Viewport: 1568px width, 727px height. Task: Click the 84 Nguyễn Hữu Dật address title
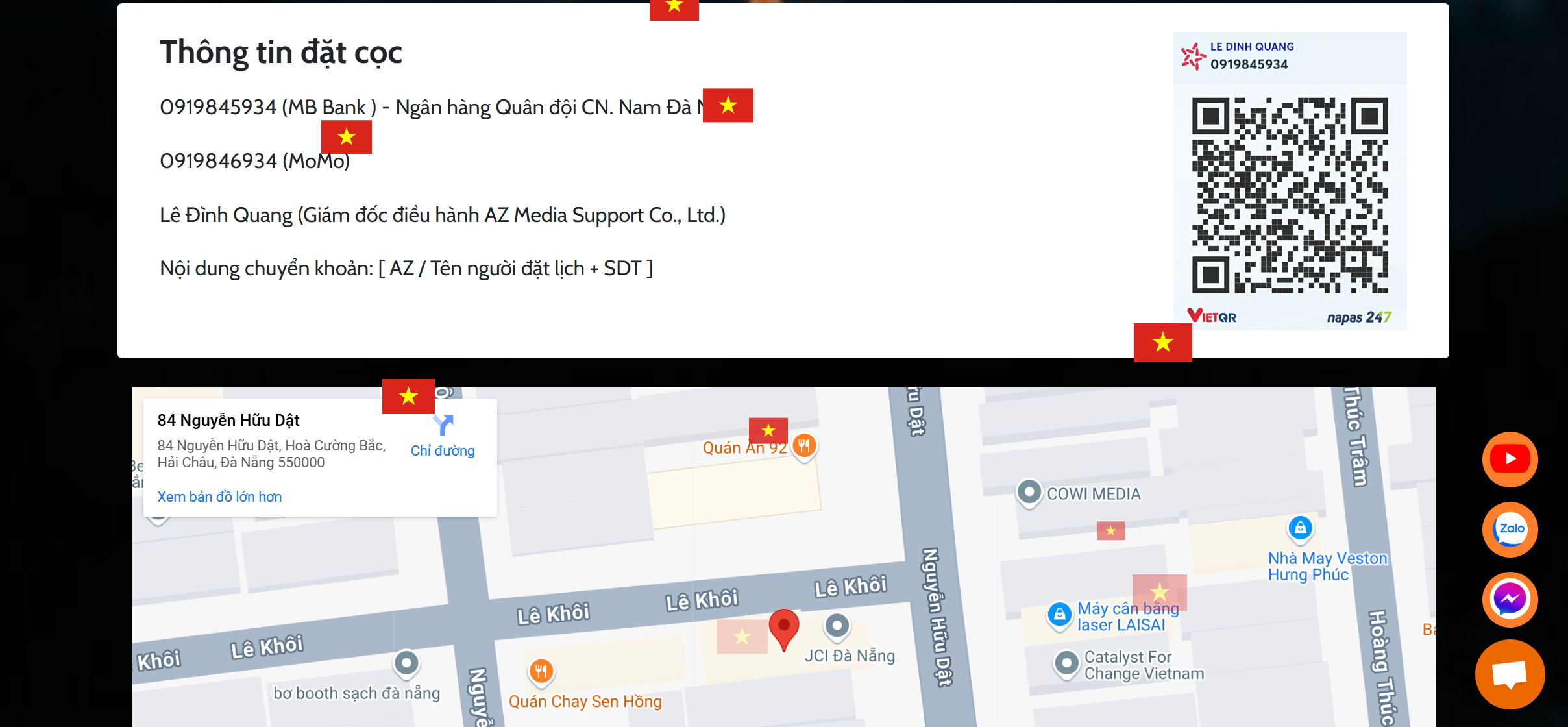(x=228, y=420)
